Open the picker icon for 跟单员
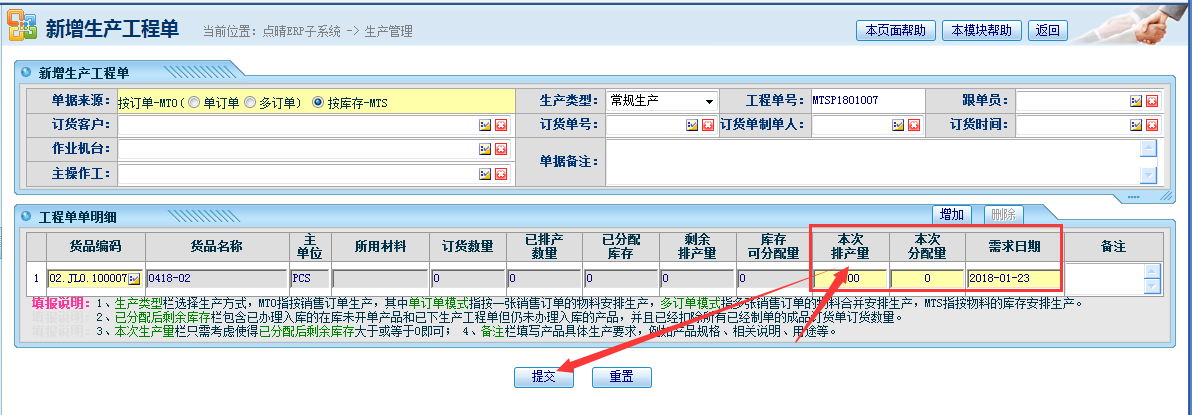The height and width of the screenshot is (415, 1192). pyautogui.click(x=1136, y=101)
